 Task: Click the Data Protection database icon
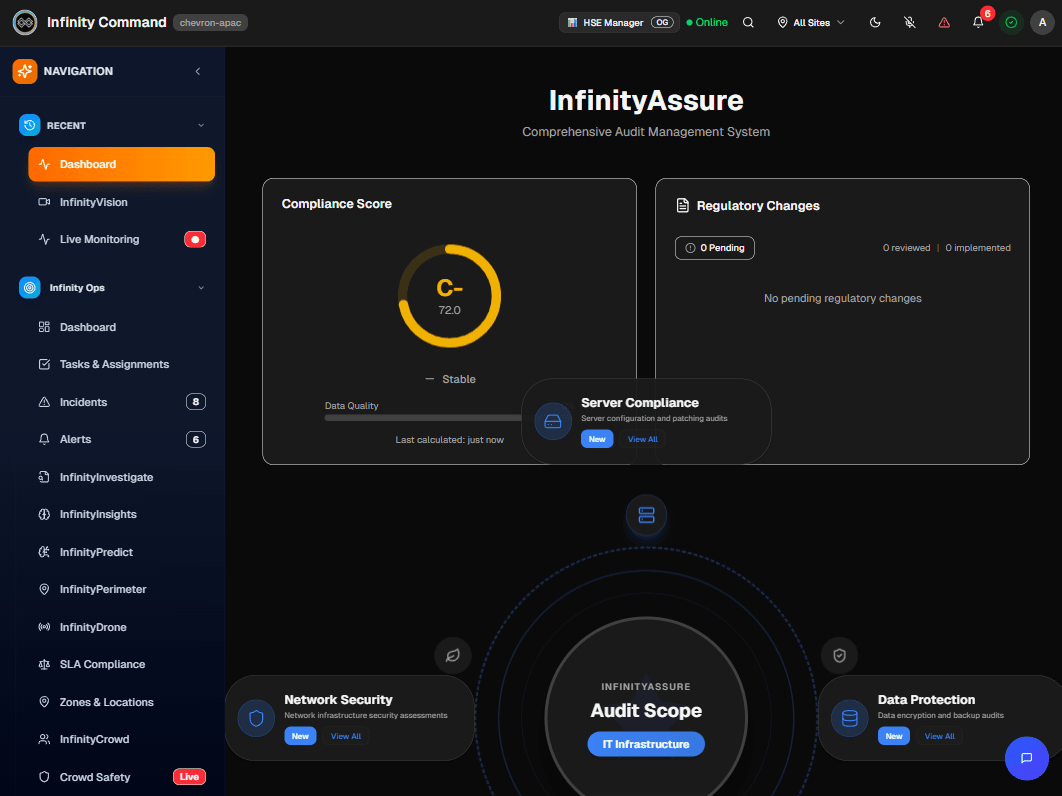click(849, 718)
